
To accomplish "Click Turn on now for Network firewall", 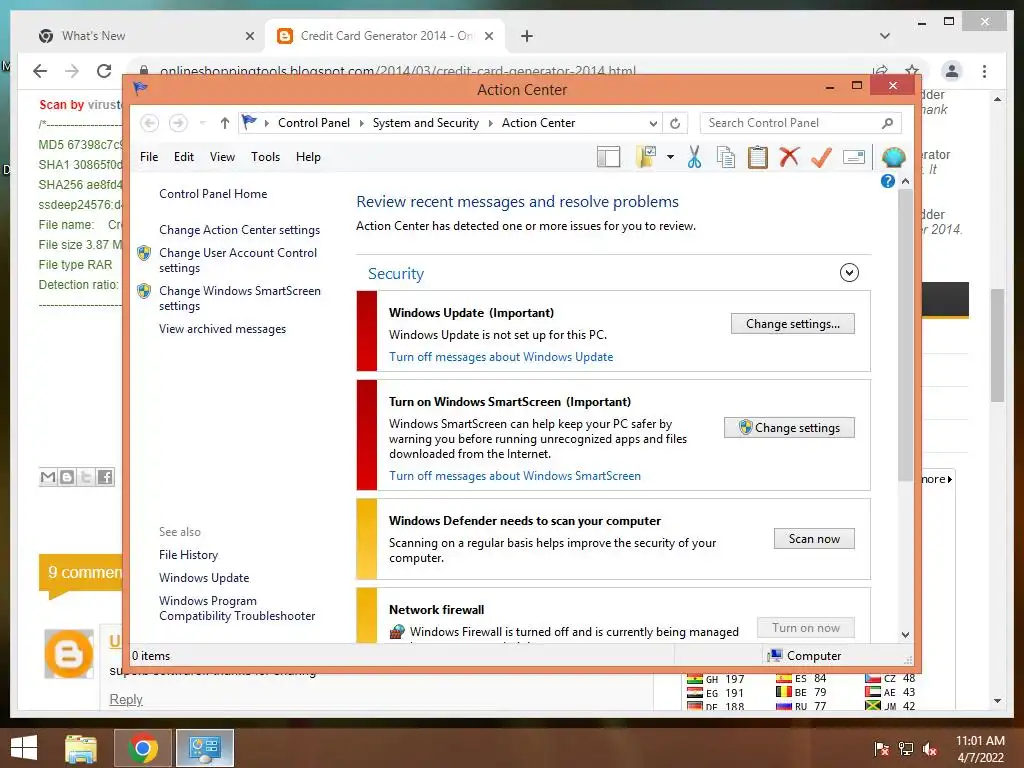I will 806,628.
